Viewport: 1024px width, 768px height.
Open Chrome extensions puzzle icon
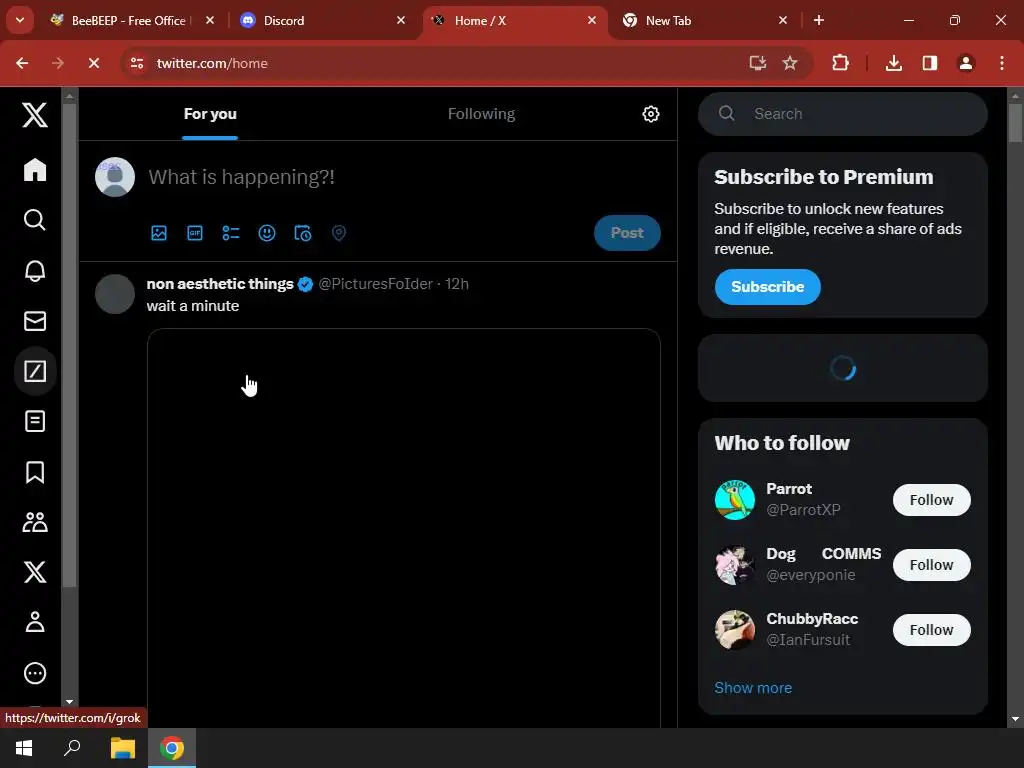840,63
